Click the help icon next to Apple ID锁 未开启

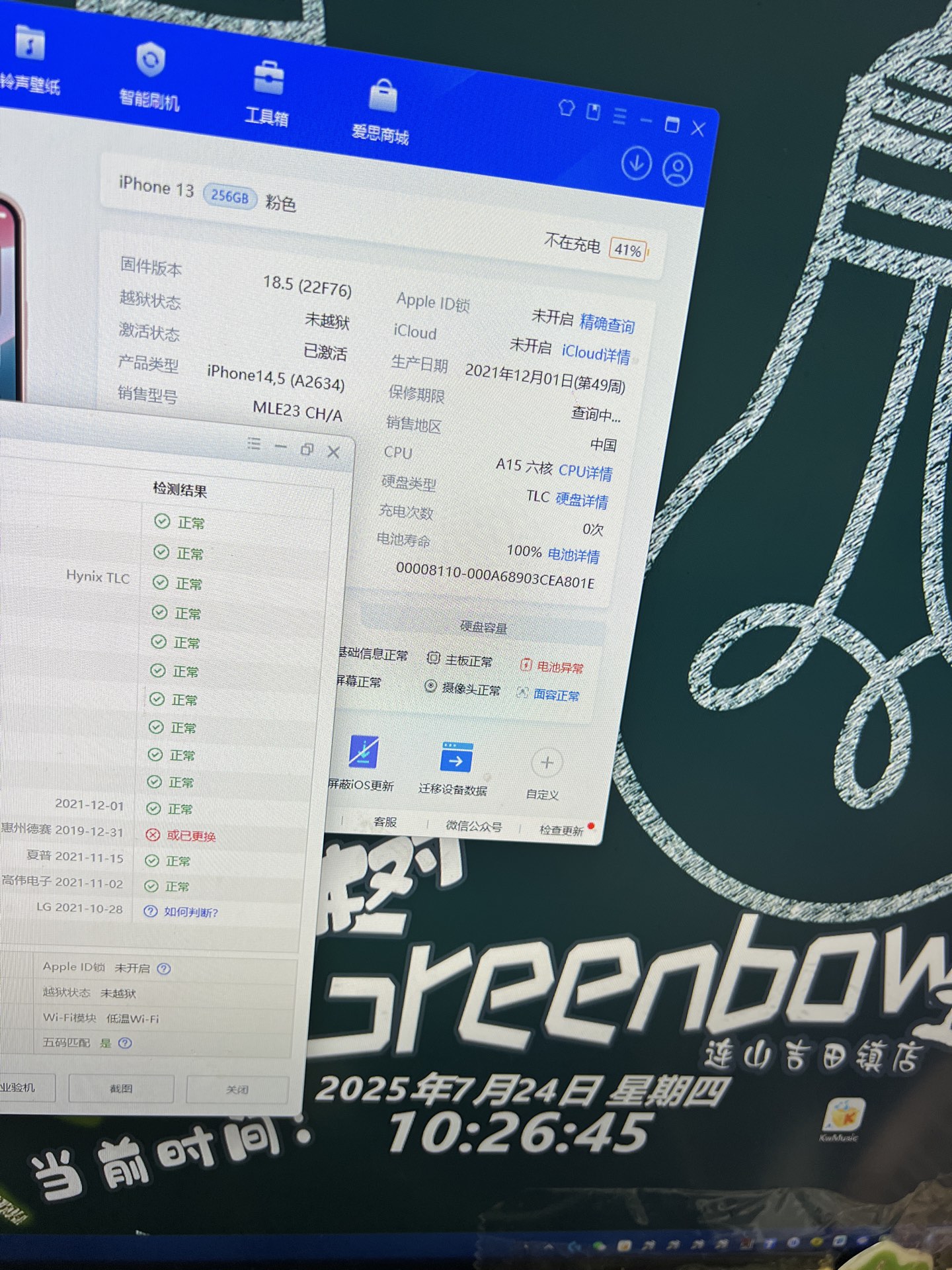[x=164, y=968]
